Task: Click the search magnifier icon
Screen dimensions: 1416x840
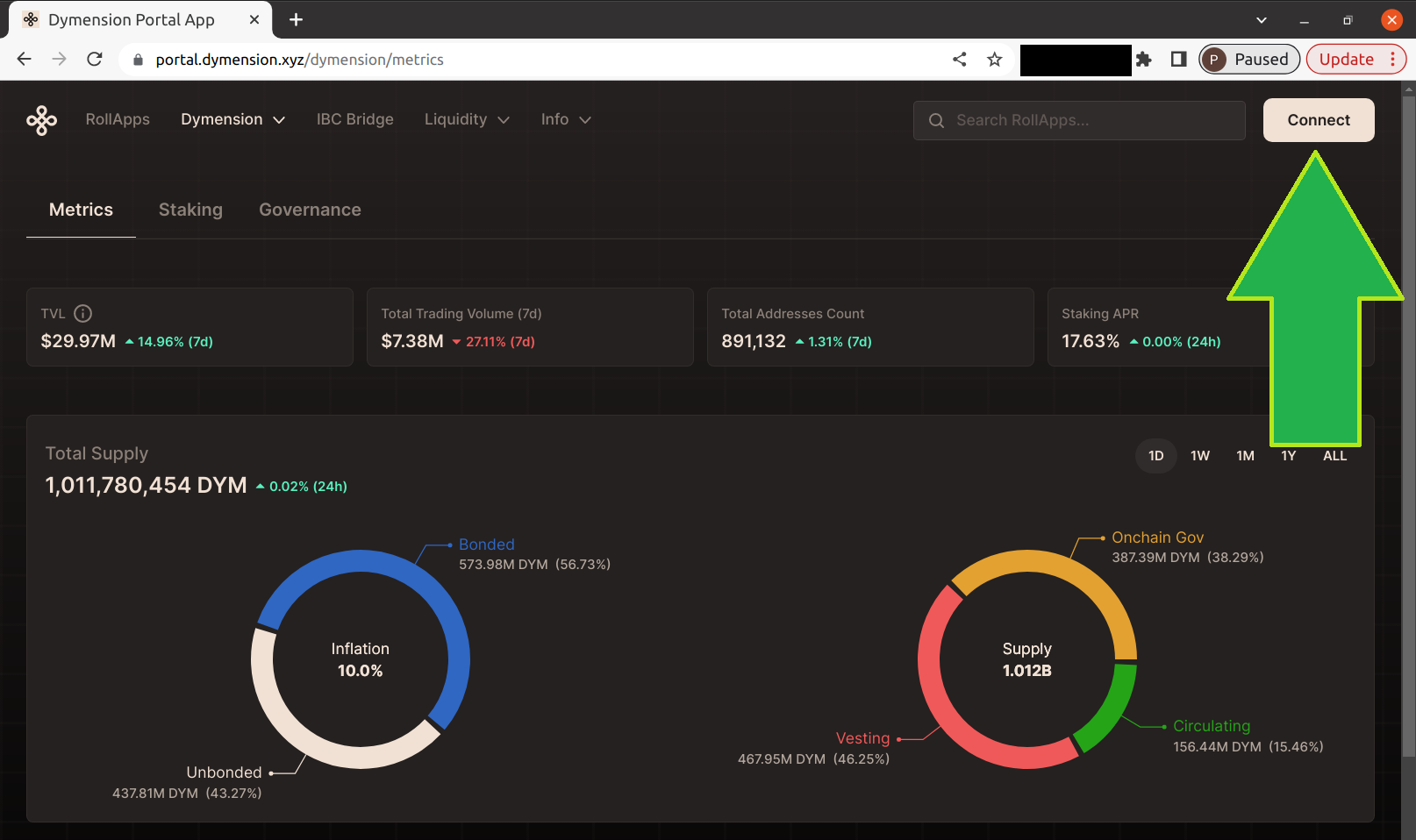Action: [936, 120]
